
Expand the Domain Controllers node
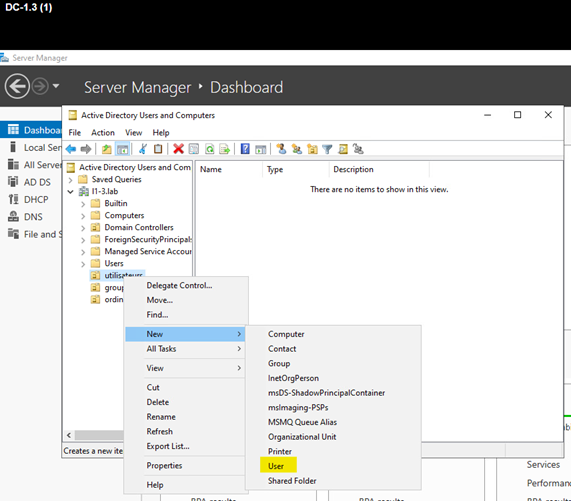tap(83, 228)
